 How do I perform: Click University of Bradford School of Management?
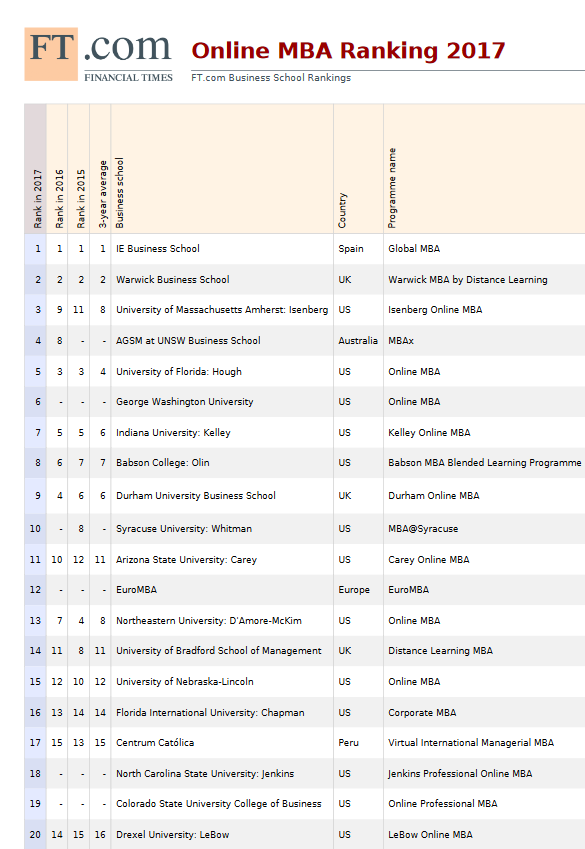219,650
